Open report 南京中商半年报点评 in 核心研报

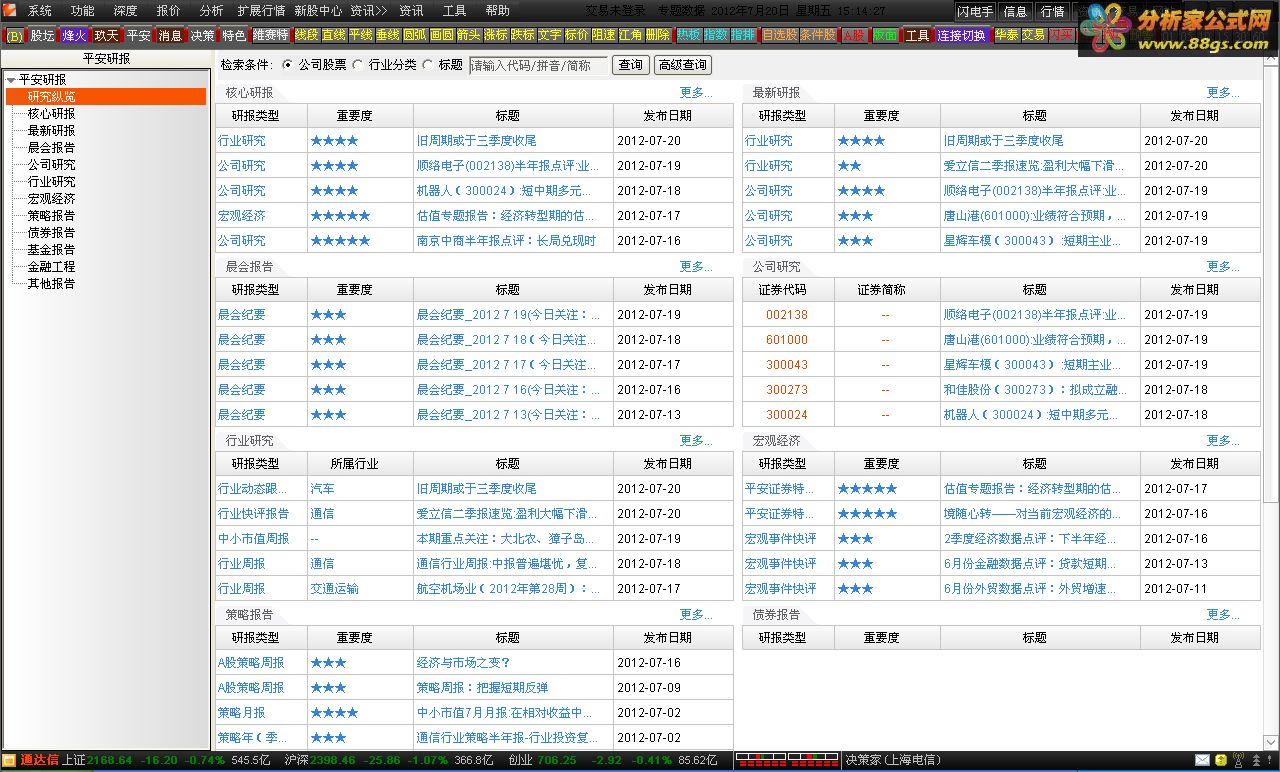(506, 241)
